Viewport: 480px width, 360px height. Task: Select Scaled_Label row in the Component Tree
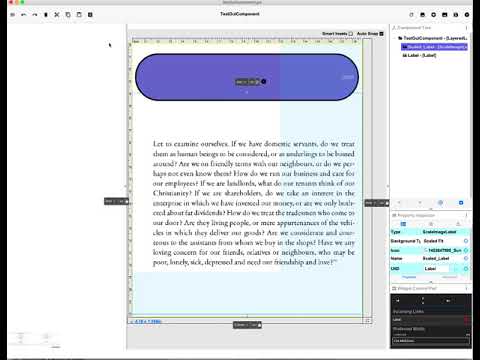434,47
